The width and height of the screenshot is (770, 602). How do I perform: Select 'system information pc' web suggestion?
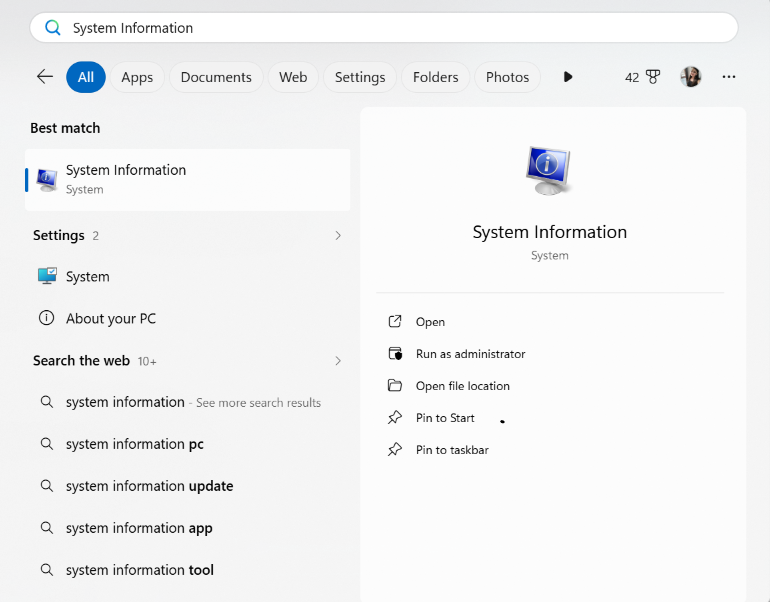click(188, 444)
